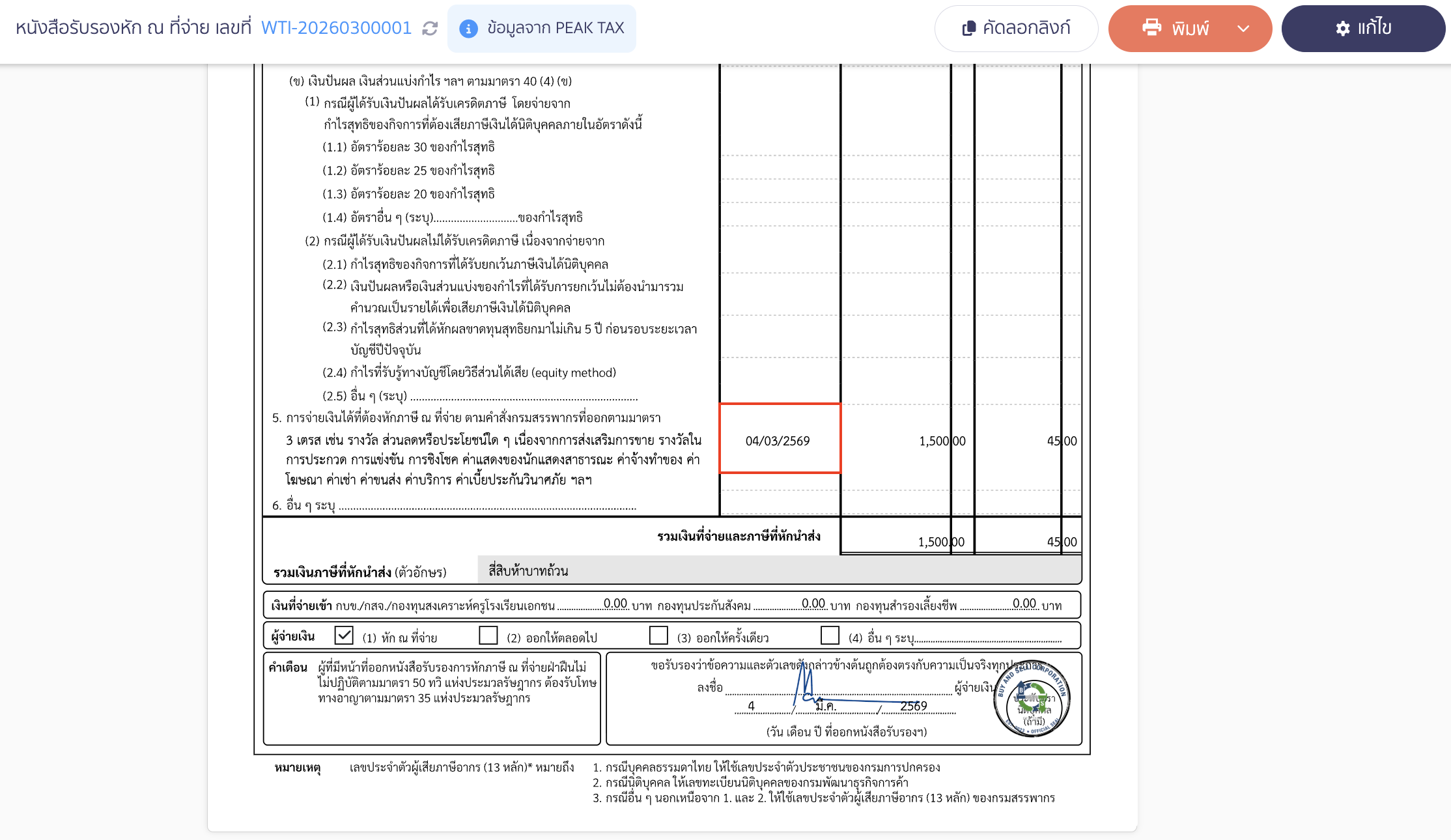
Task: Toggle checkbox (4) อื่น ๆ ระบุ
Action: pos(830,635)
